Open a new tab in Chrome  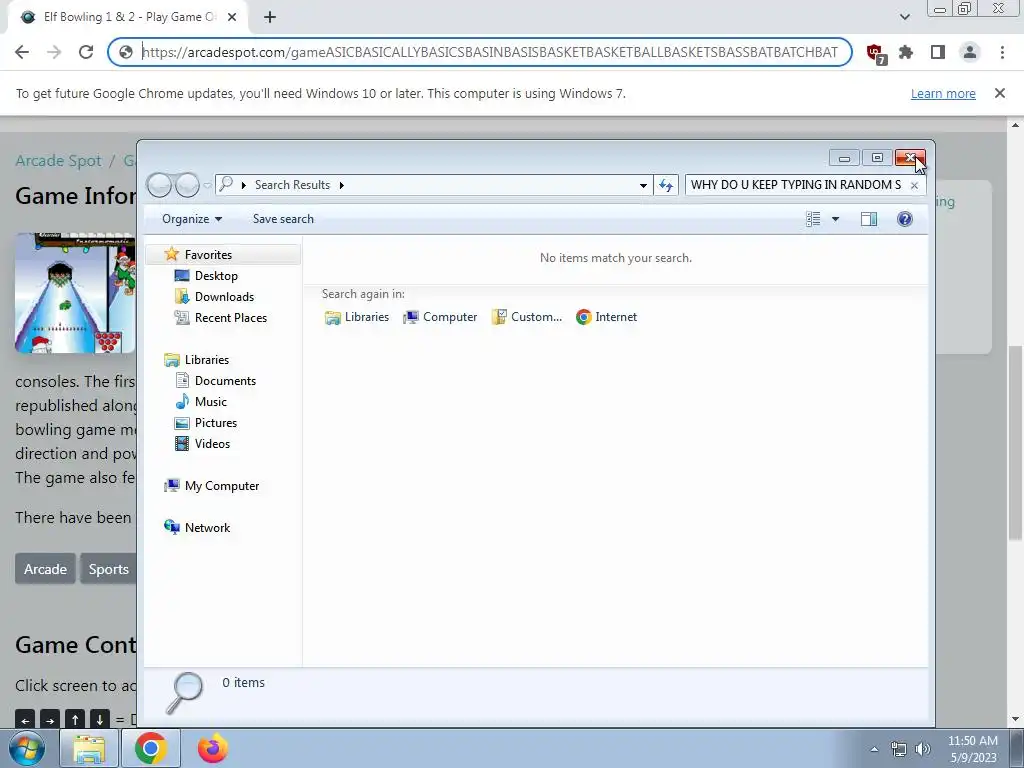[x=270, y=17]
